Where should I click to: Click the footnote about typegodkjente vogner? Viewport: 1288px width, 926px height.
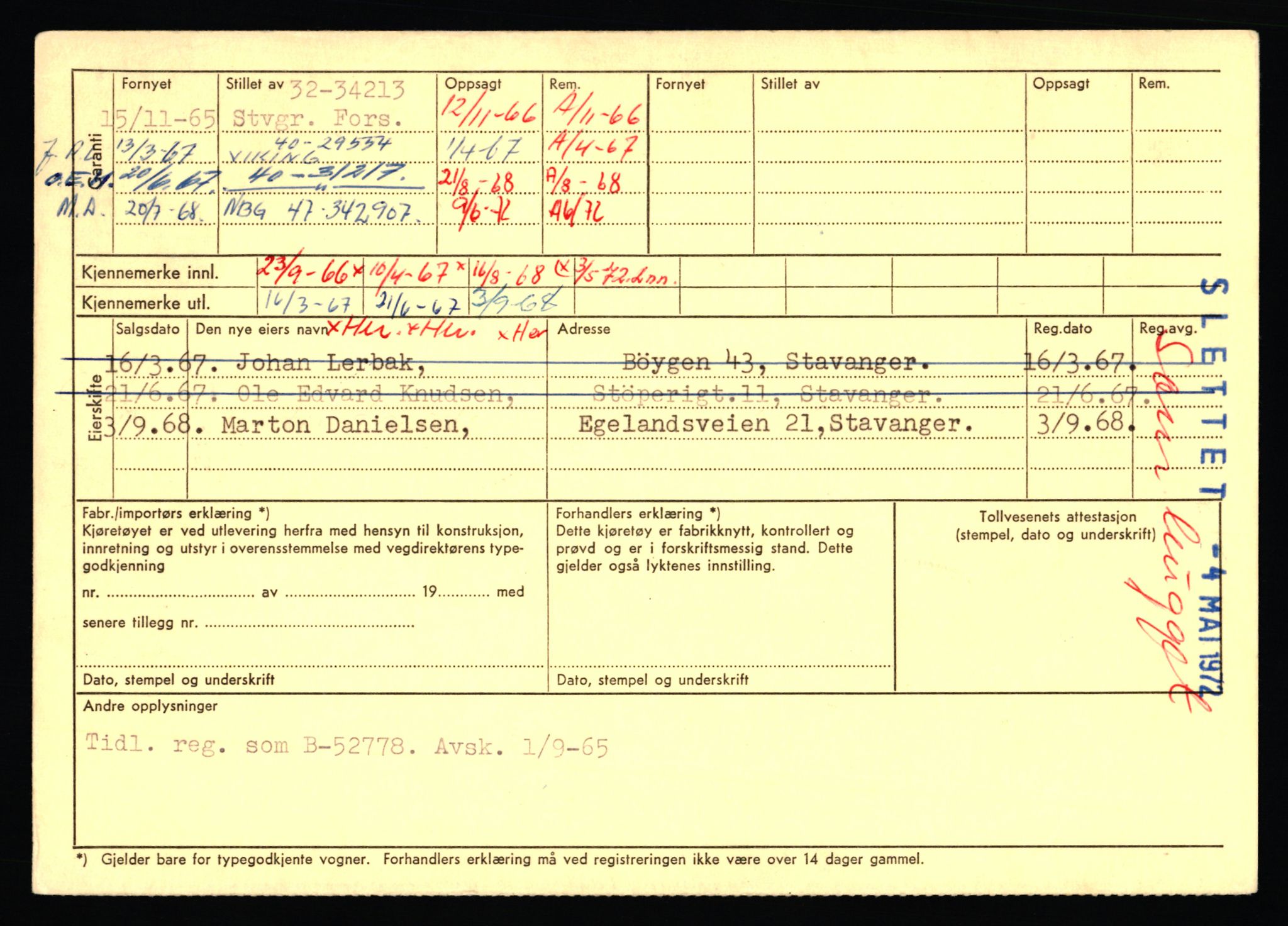499,859
